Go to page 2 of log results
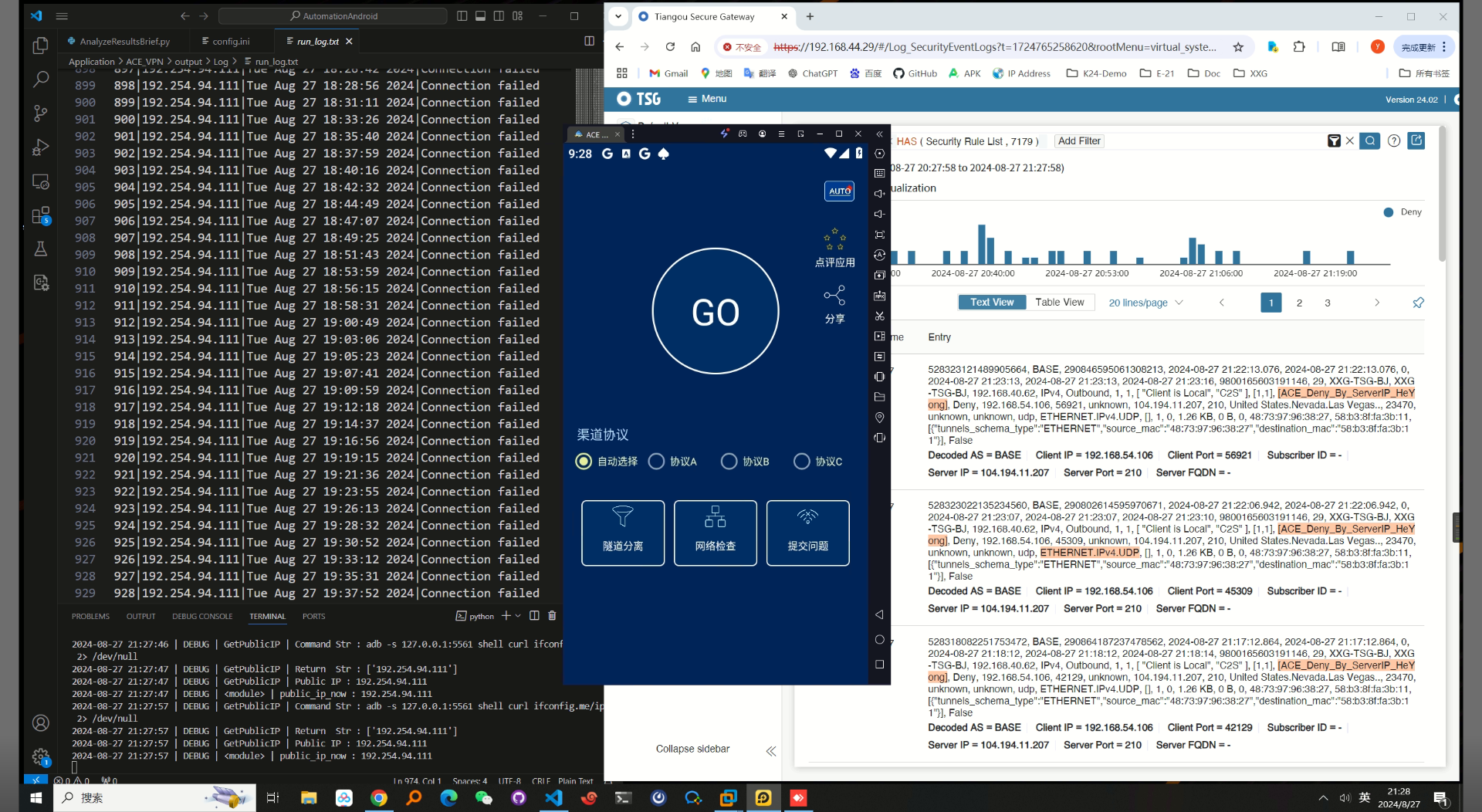Viewport: 1482px width, 812px height. 1299,303
